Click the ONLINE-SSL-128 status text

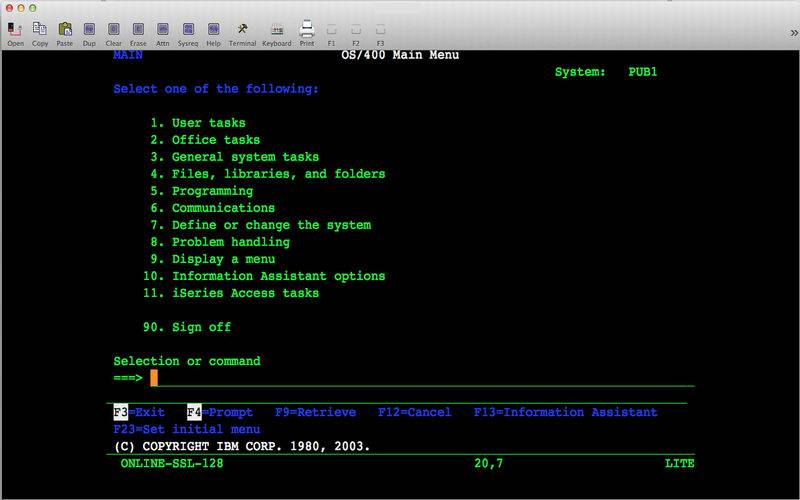tap(172, 463)
